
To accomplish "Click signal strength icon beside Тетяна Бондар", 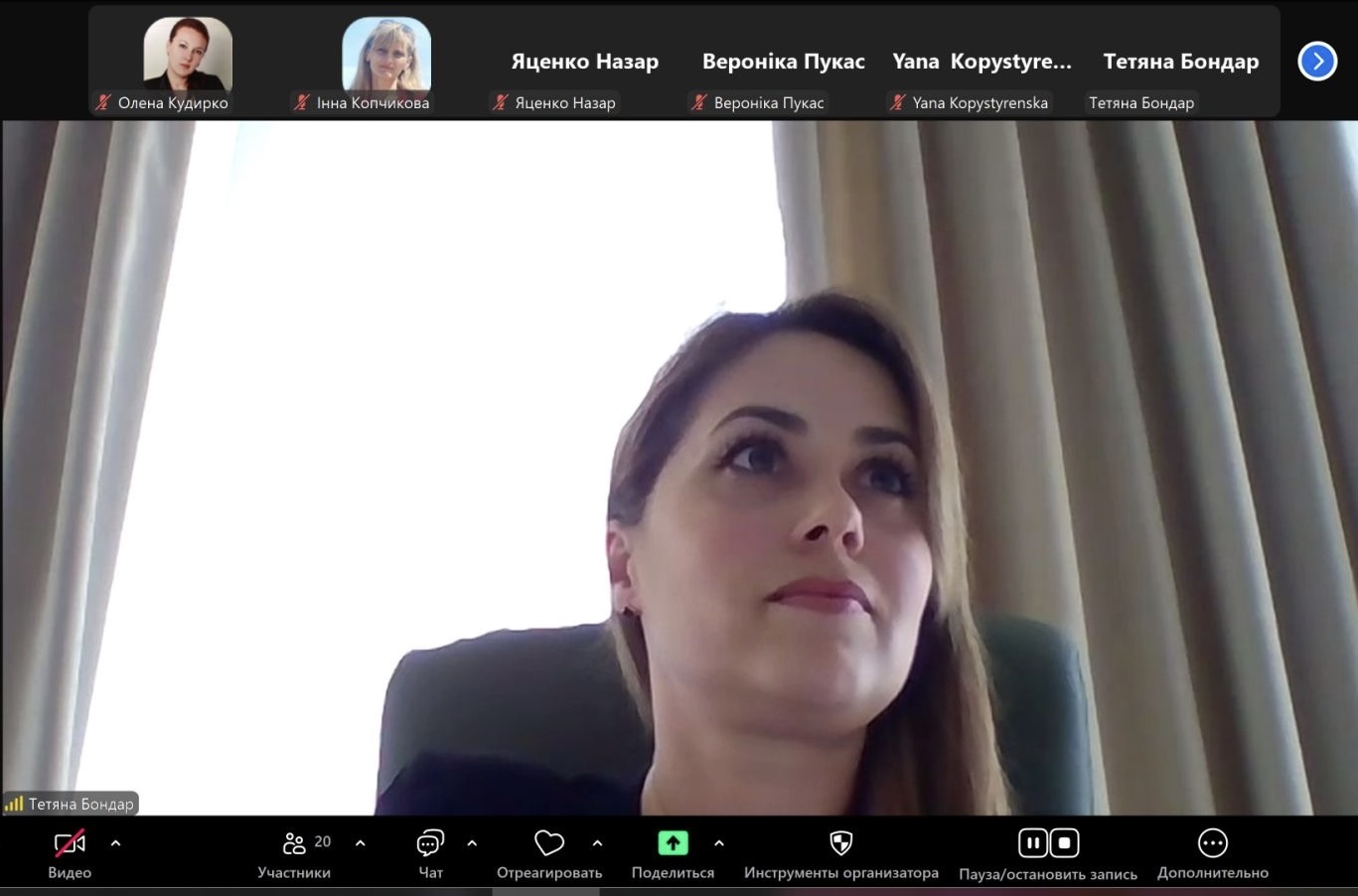I will [x=14, y=805].
